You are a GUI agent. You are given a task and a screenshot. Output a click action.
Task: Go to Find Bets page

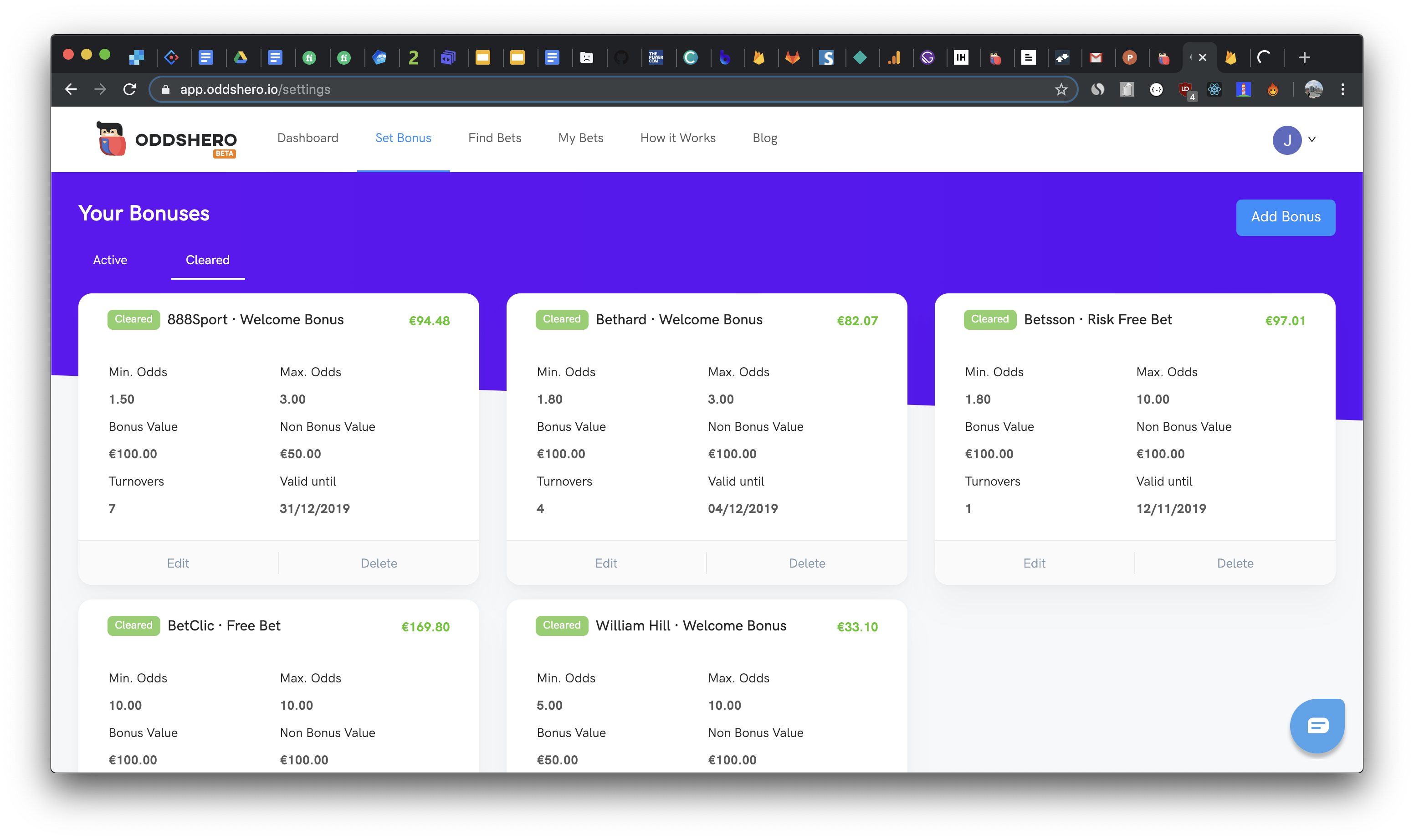pos(494,138)
